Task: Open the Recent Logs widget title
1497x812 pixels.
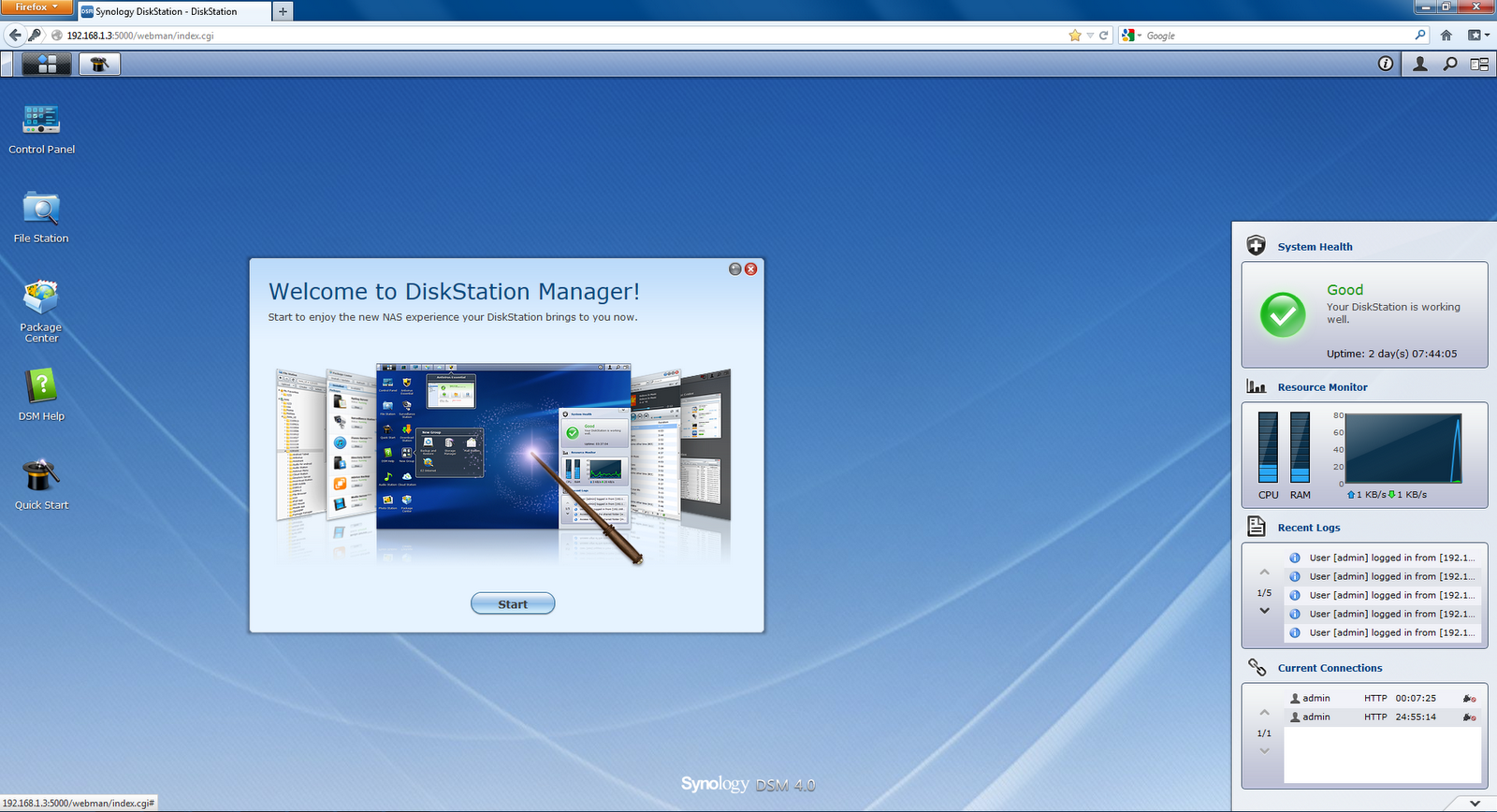Action: click(1309, 528)
